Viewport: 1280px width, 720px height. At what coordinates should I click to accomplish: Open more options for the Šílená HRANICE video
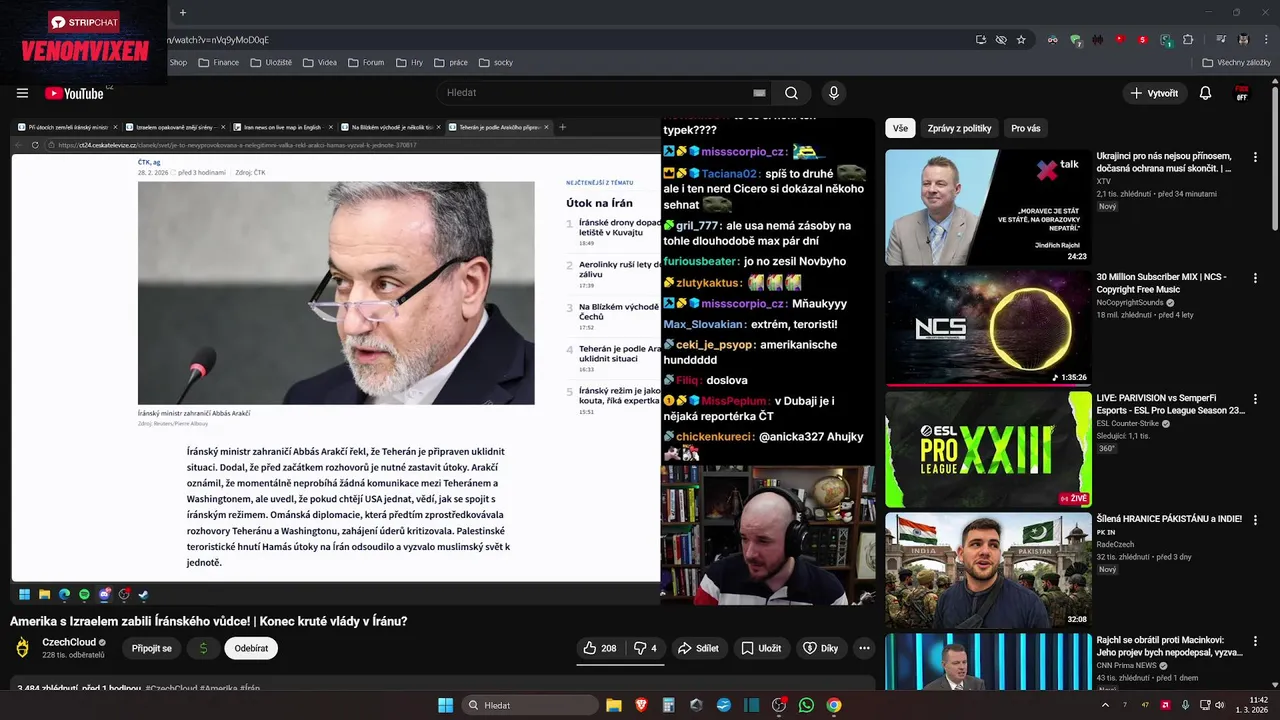[x=1255, y=520]
